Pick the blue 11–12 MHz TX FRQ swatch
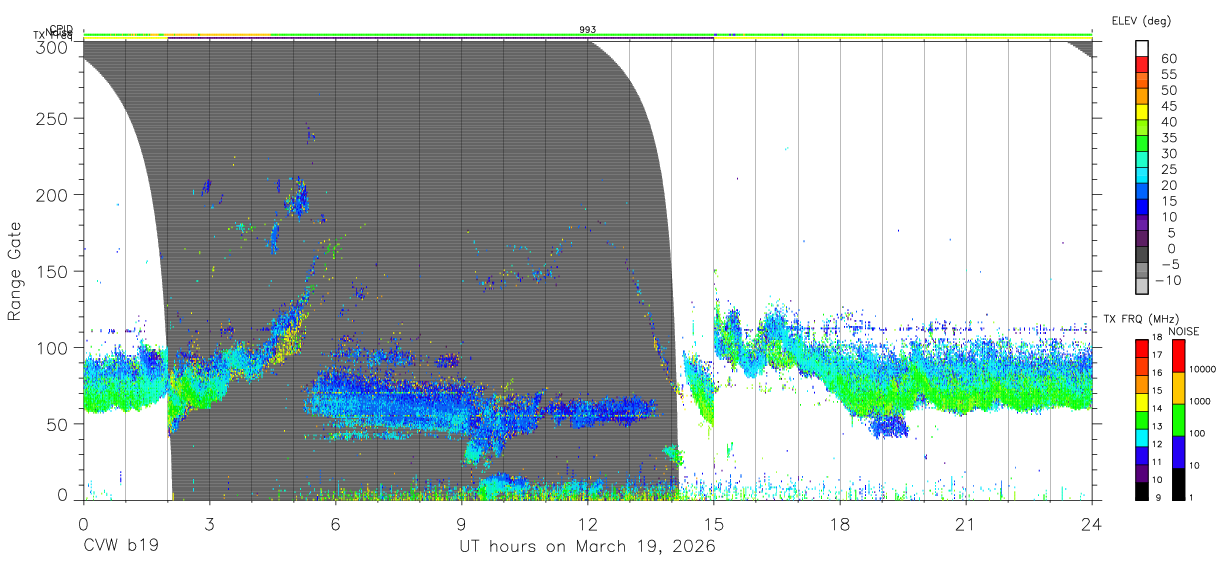The width and height of the screenshot is (1228, 567). 1142,454
